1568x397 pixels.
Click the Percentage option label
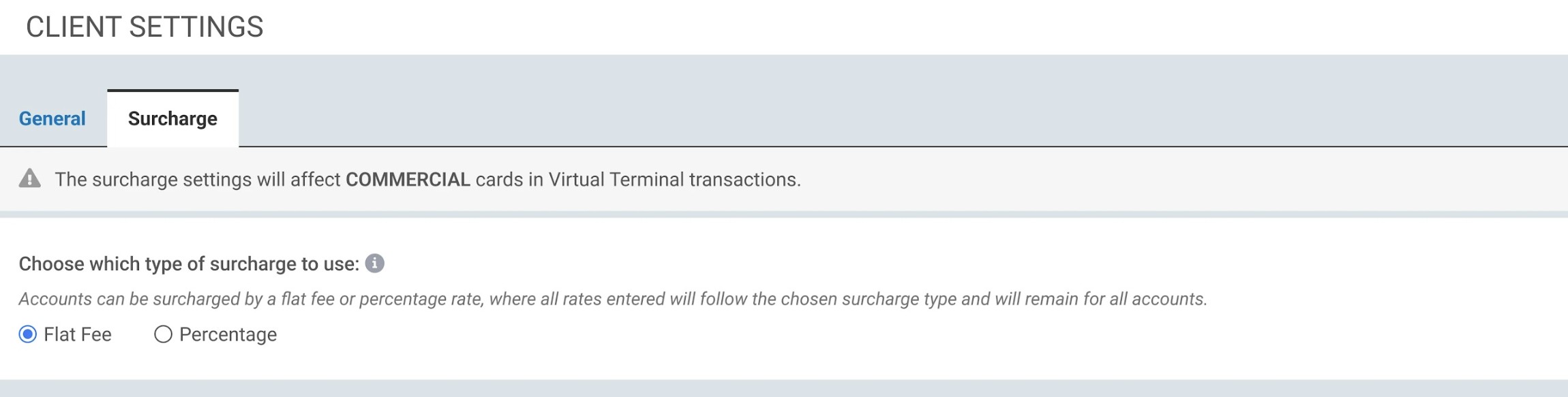[228, 334]
